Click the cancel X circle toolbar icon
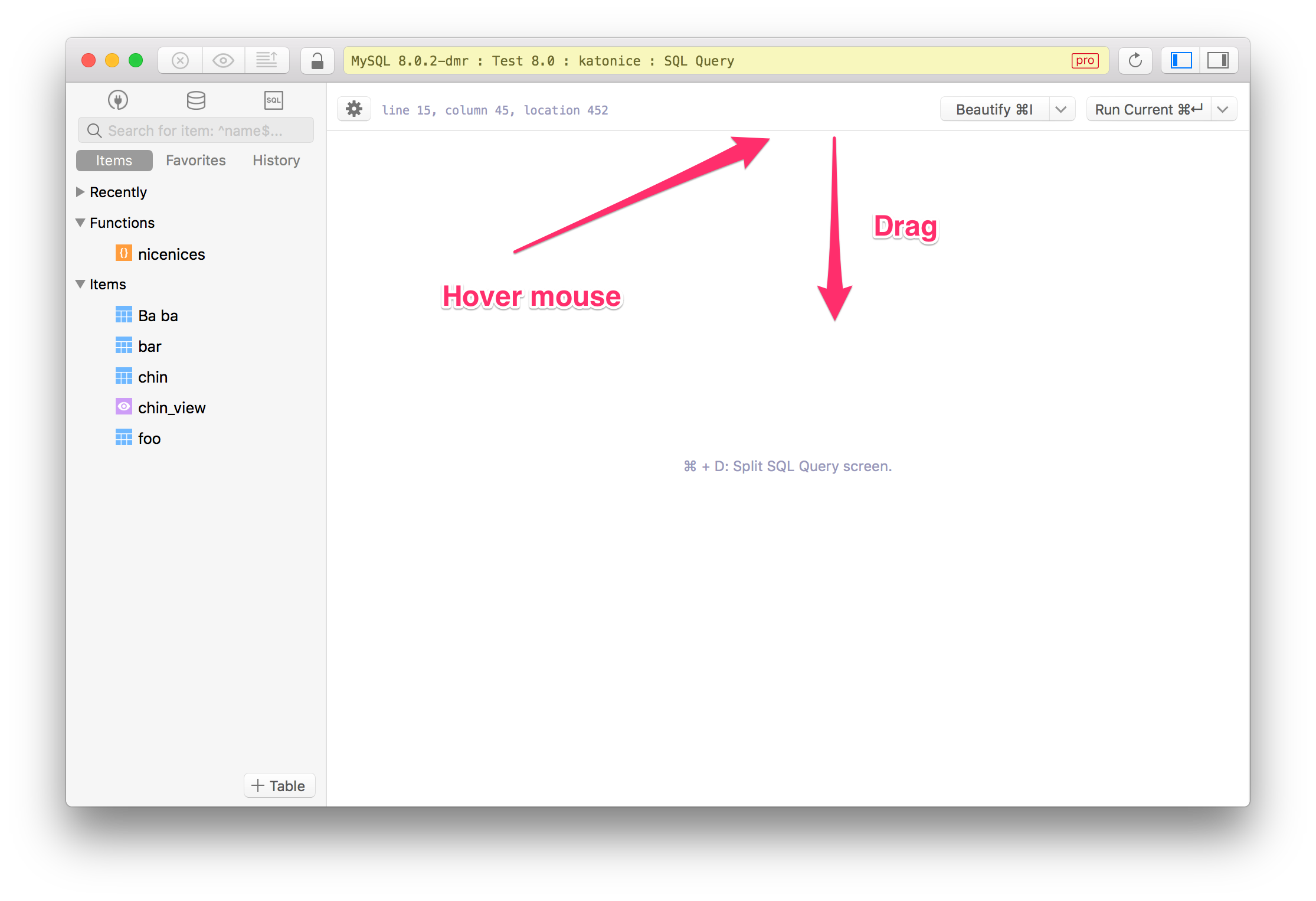This screenshot has width=1316, height=901. coord(181,61)
